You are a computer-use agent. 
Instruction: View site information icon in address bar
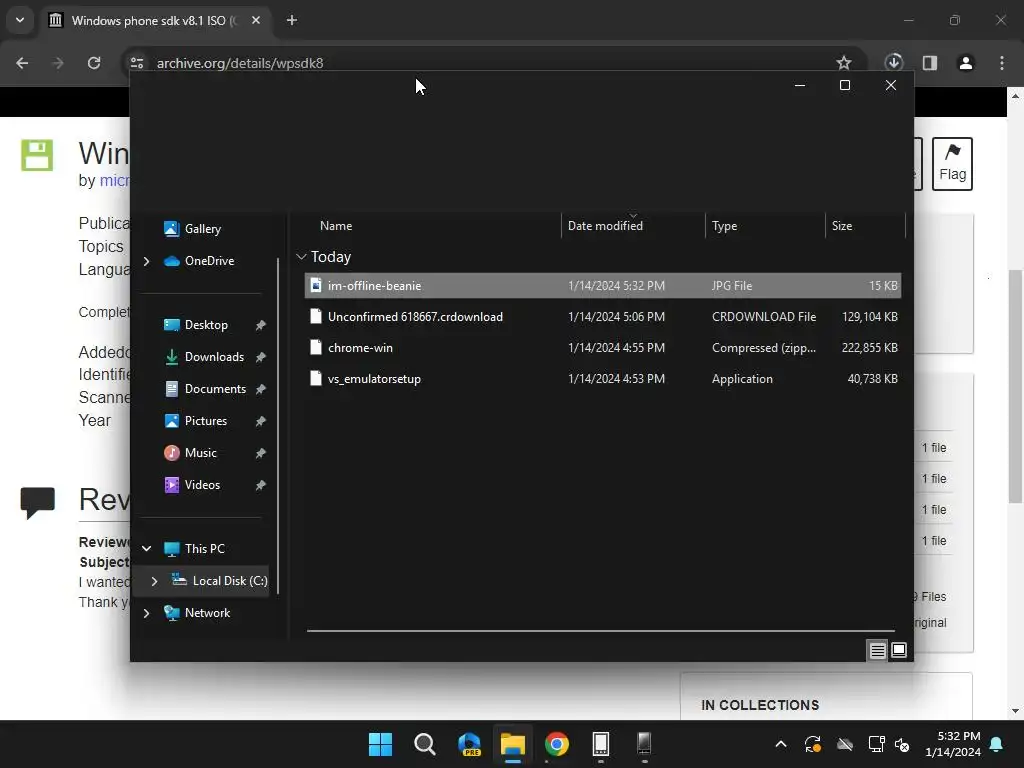tap(136, 63)
